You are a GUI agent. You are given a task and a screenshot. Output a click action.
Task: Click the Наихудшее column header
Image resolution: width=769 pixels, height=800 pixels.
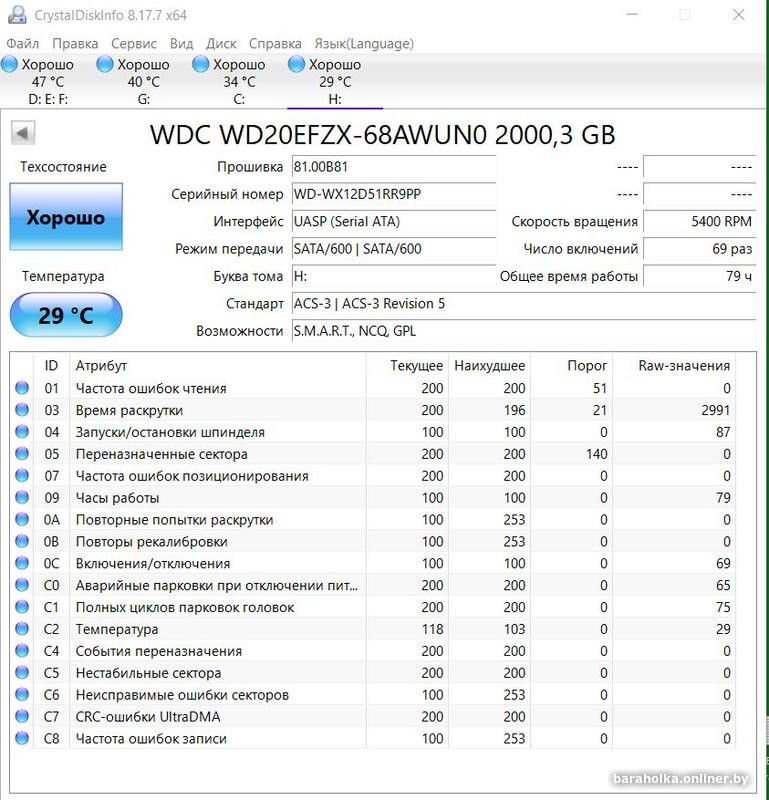pyautogui.click(x=489, y=365)
